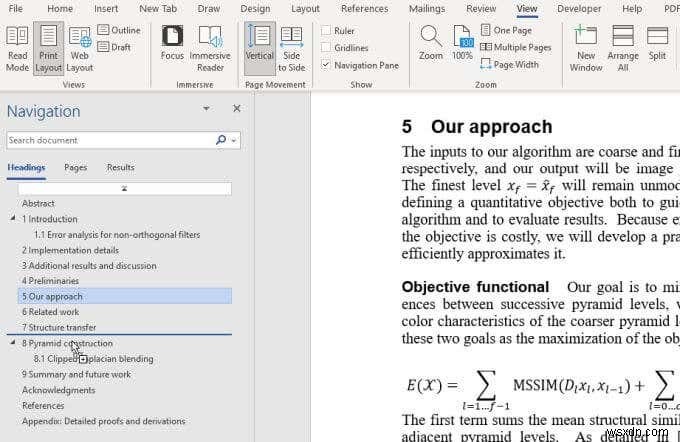Go to 7 Structure transfer heading
The height and width of the screenshot is (442, 680).
pyautogui.click(x=59, y=327)
